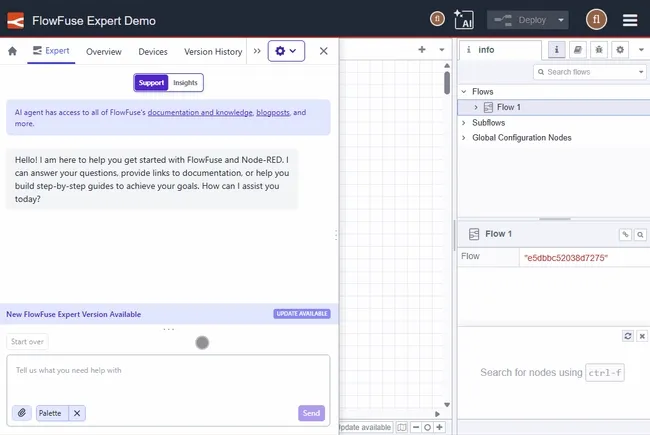650x435 pixels.
Task: Open the AI assistant sparkle icon
Action: tap(464, 19)
